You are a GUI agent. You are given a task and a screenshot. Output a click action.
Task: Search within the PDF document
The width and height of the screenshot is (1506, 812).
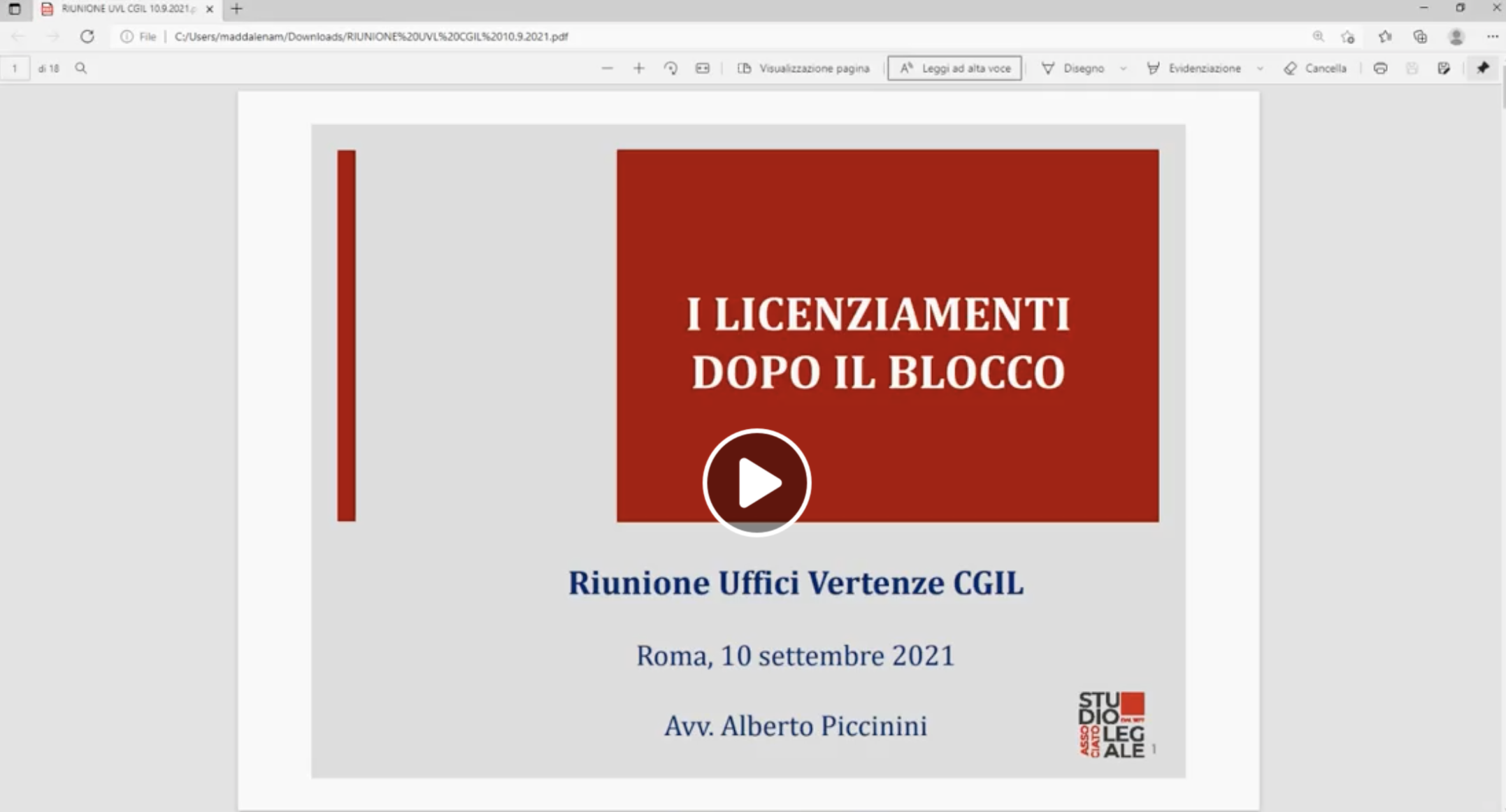point(81,68)
